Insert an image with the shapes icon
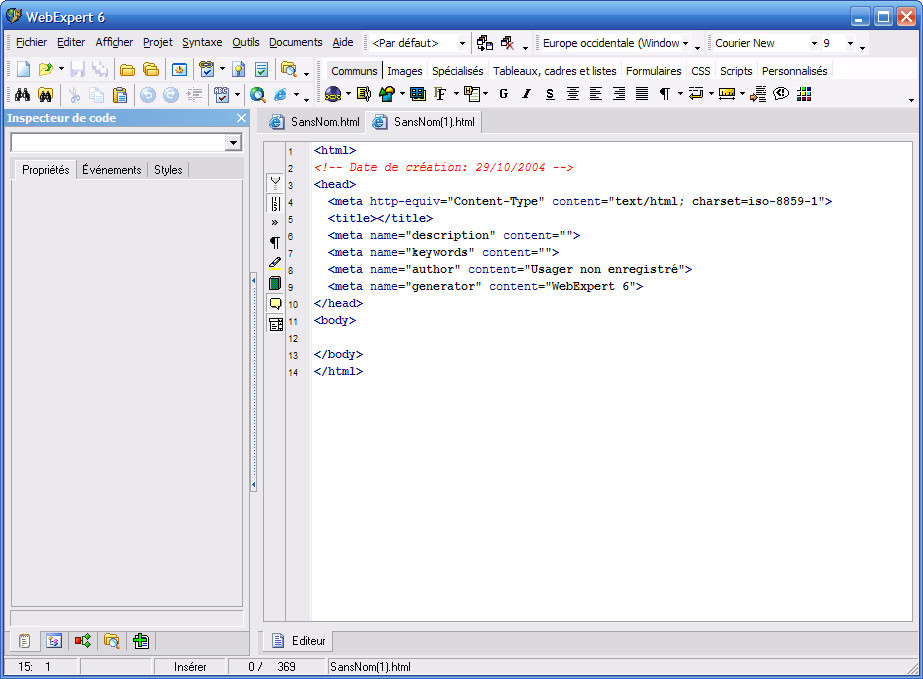 click(x=387, y=94)
